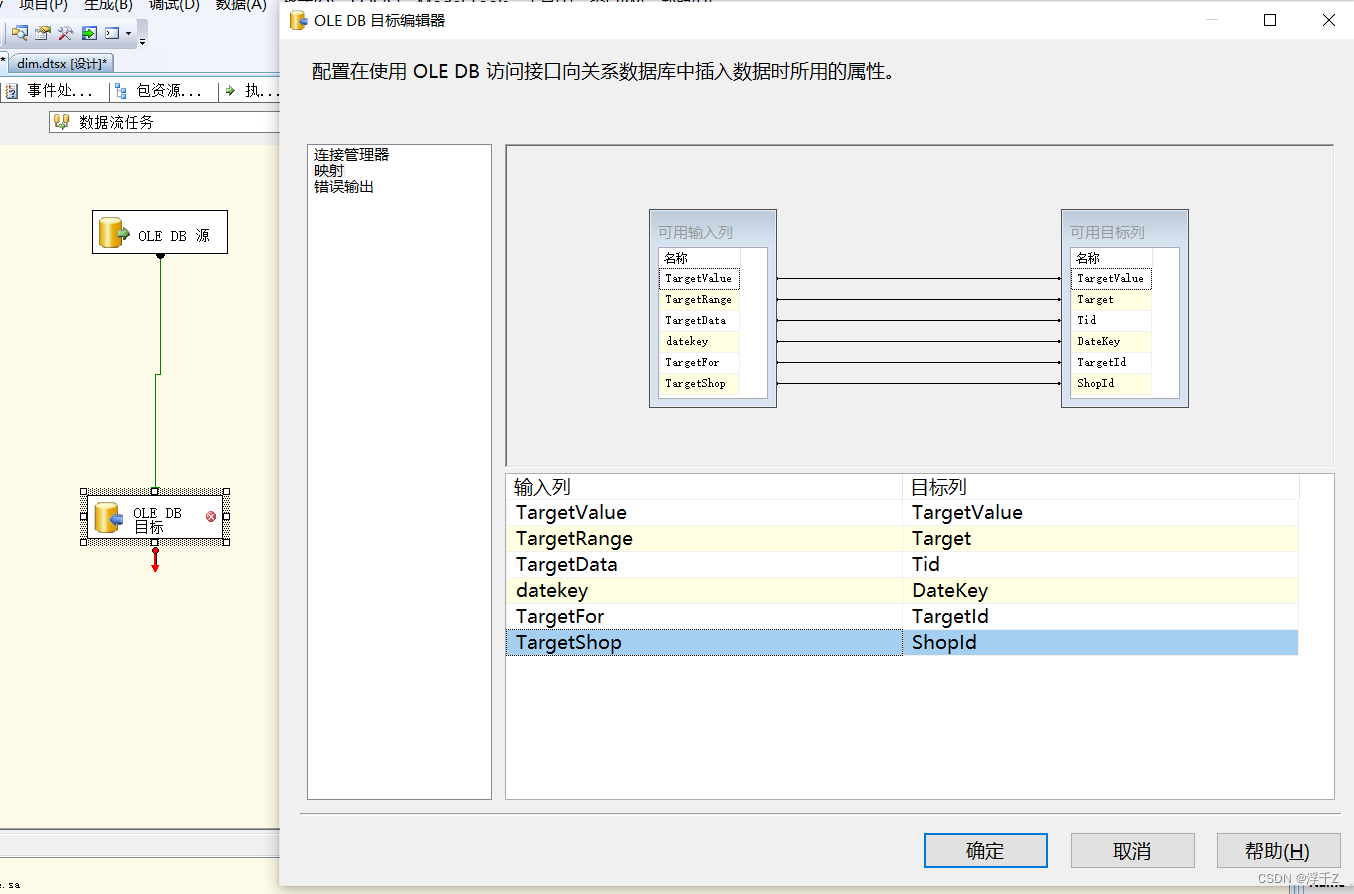This screenshot has height=894, width=1354.
Task: Click Tid in 可用目标列 box
Action: coord(1111,321)
